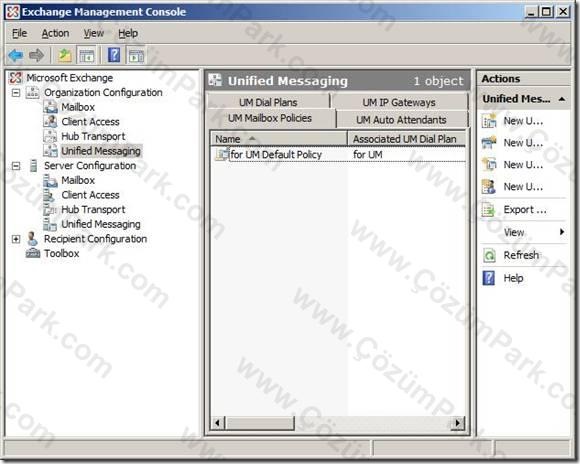Click the policy icon beside for UM Default Policy

[222, 154]
